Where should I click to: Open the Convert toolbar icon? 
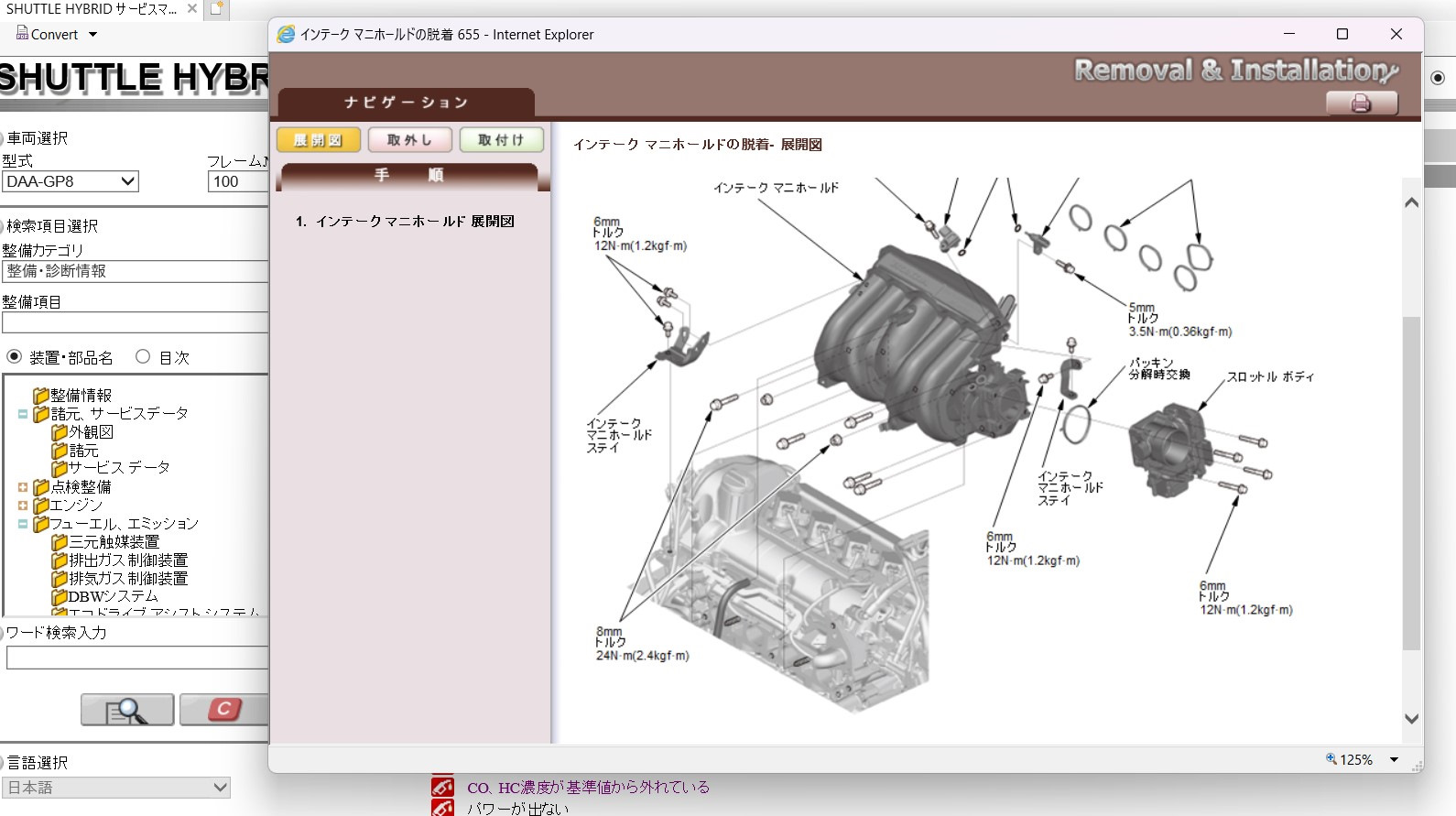click(22, 34)
